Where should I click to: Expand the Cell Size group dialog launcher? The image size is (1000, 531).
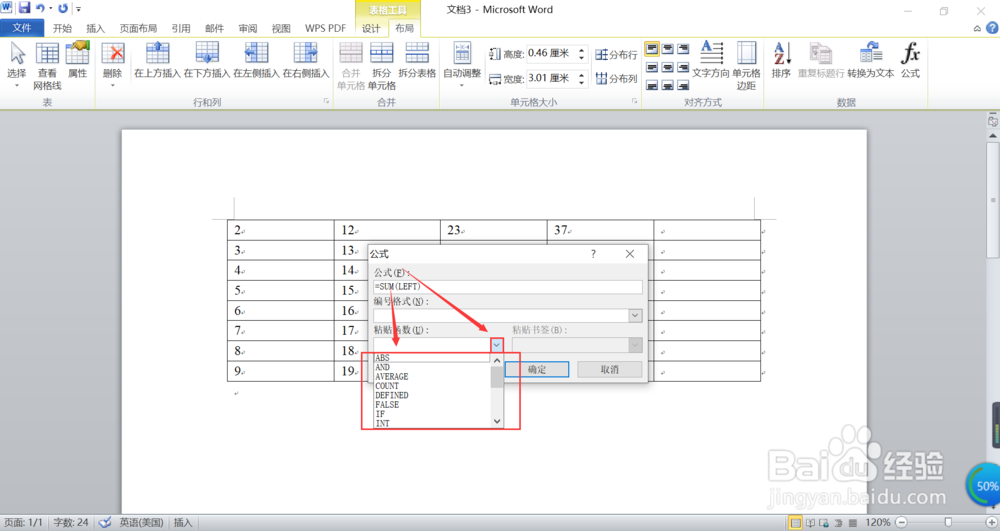635,101
